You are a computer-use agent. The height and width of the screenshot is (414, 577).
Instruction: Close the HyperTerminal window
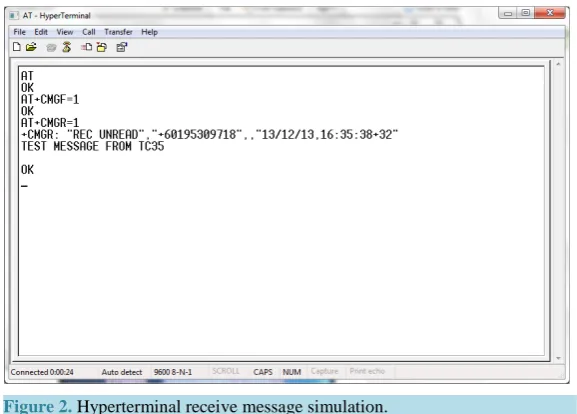(550, 13)
